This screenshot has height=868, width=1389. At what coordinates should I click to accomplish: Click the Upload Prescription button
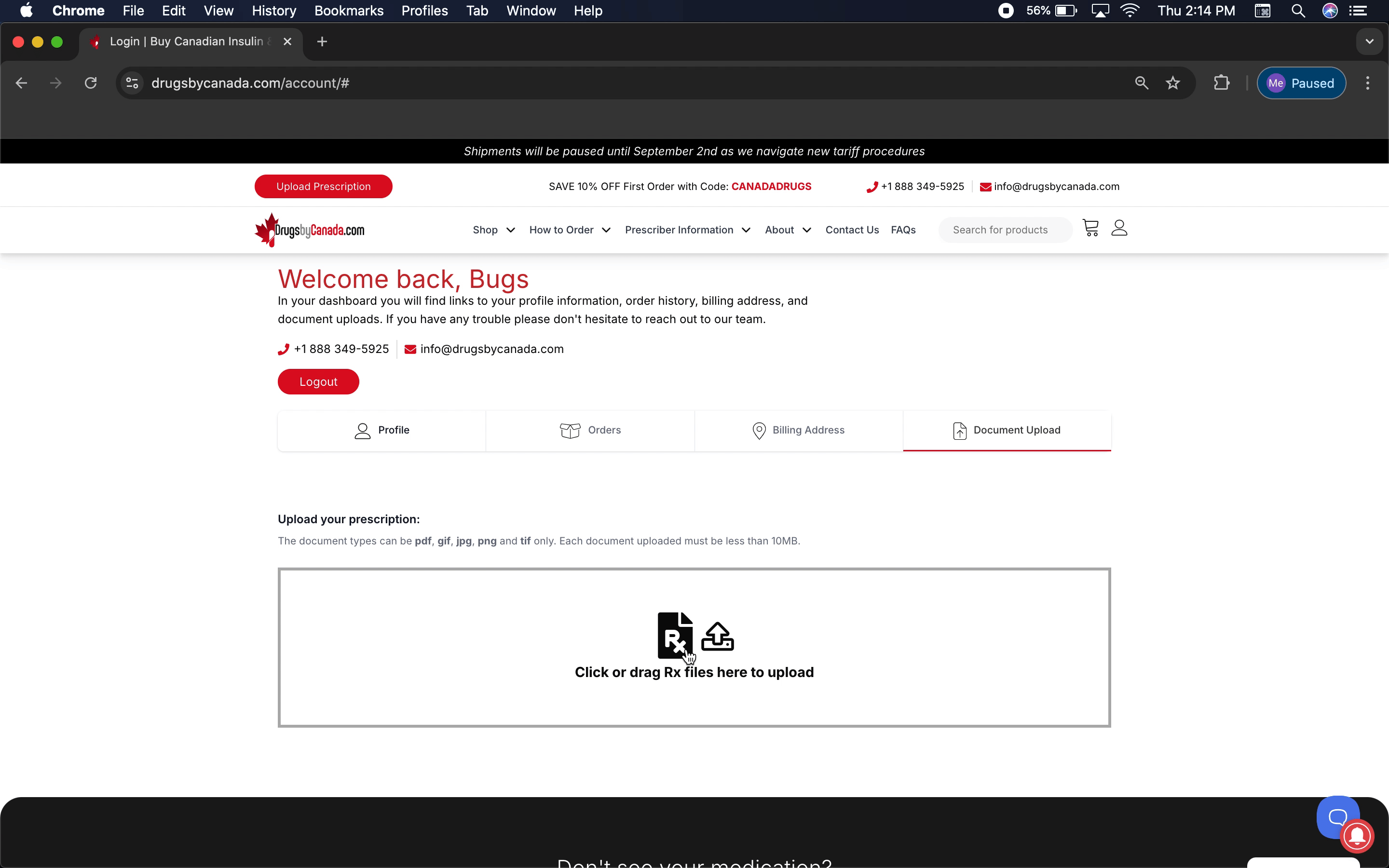click(x=323, y=187)
